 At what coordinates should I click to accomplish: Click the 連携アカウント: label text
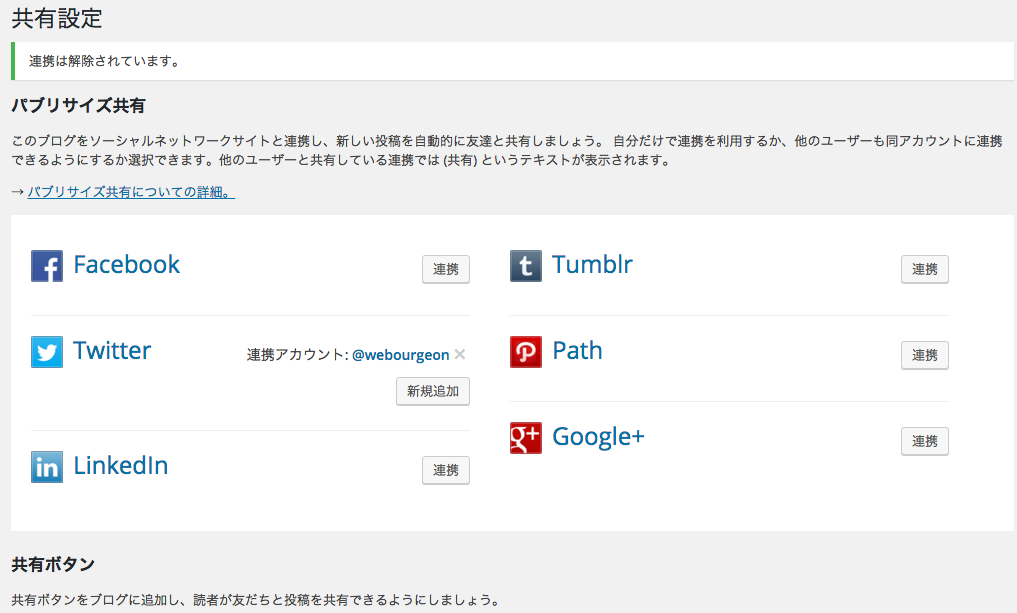tap(298, 355)
